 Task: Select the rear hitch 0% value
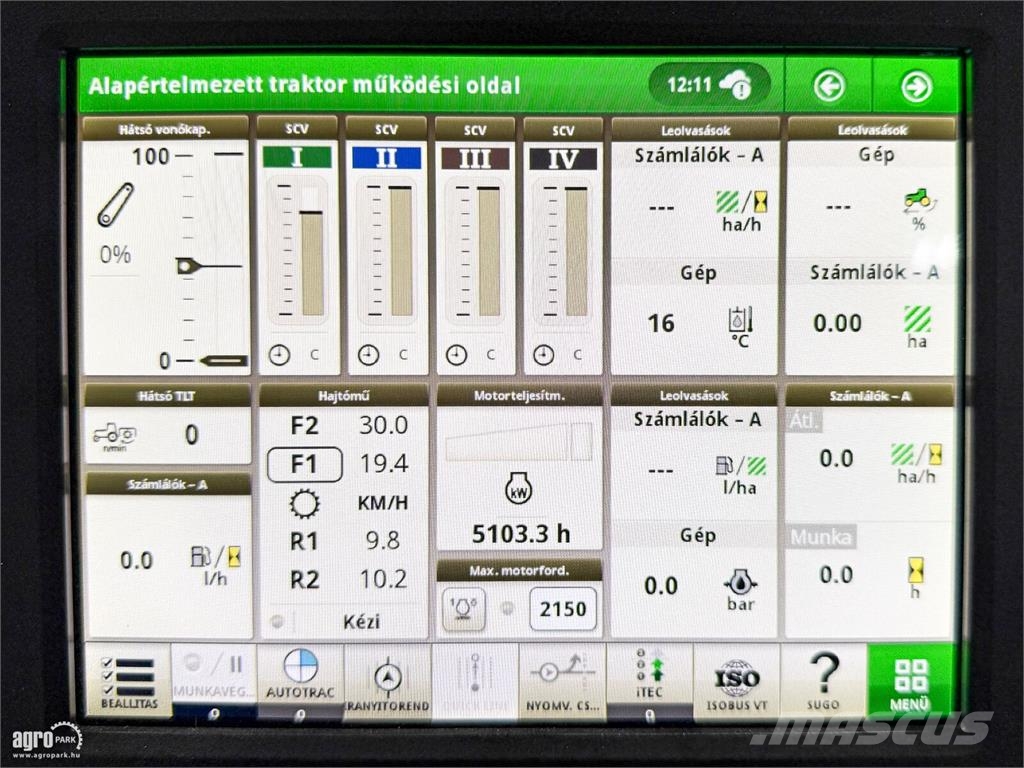point(116,254)
